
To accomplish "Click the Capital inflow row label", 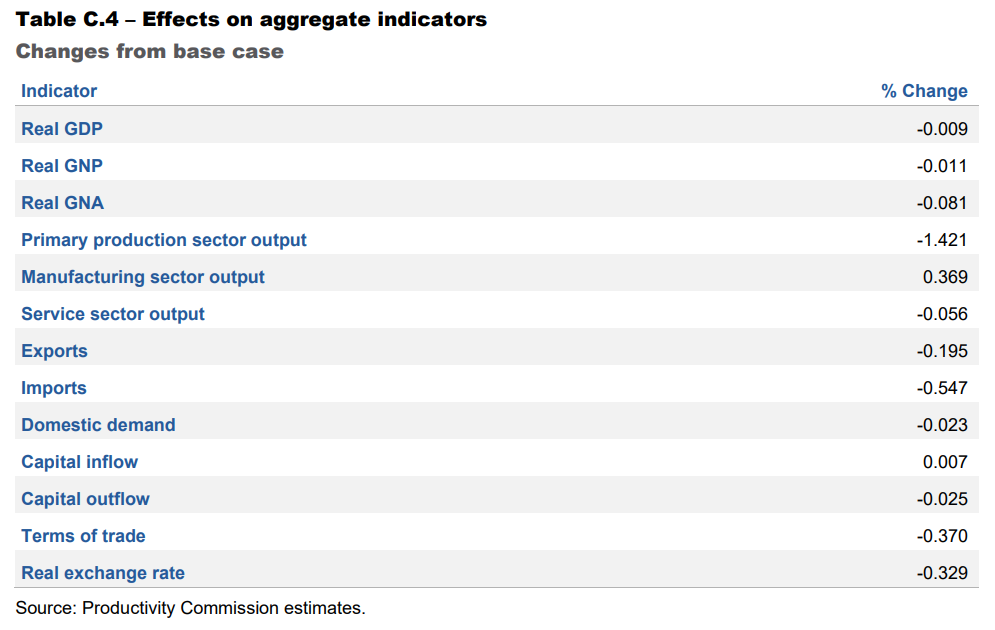I will [x=79, y=462].
